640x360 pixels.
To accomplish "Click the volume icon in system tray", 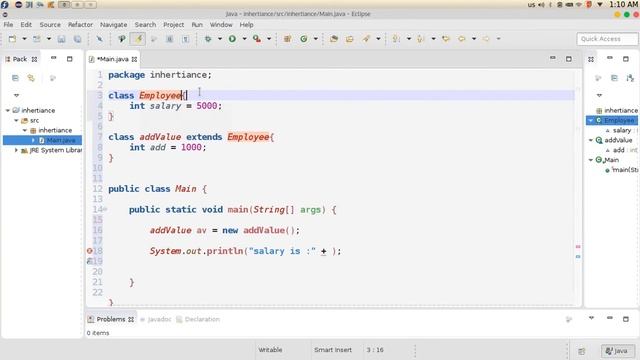I will [x=541, y=5].
